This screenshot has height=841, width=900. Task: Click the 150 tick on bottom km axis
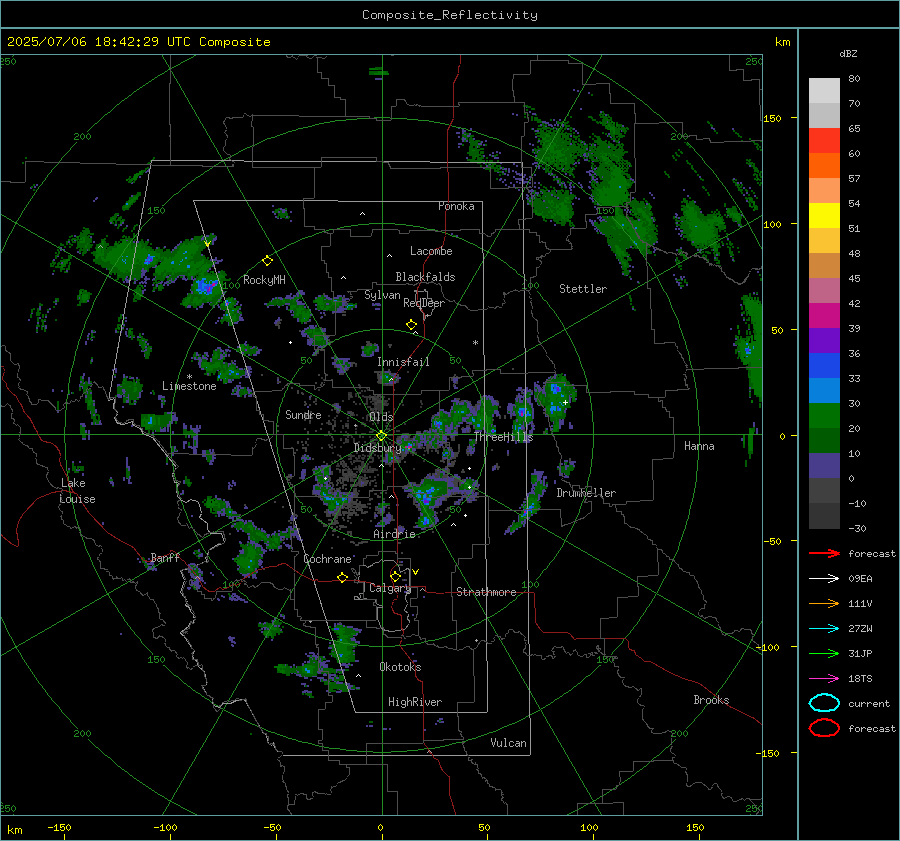coord(695,827)
